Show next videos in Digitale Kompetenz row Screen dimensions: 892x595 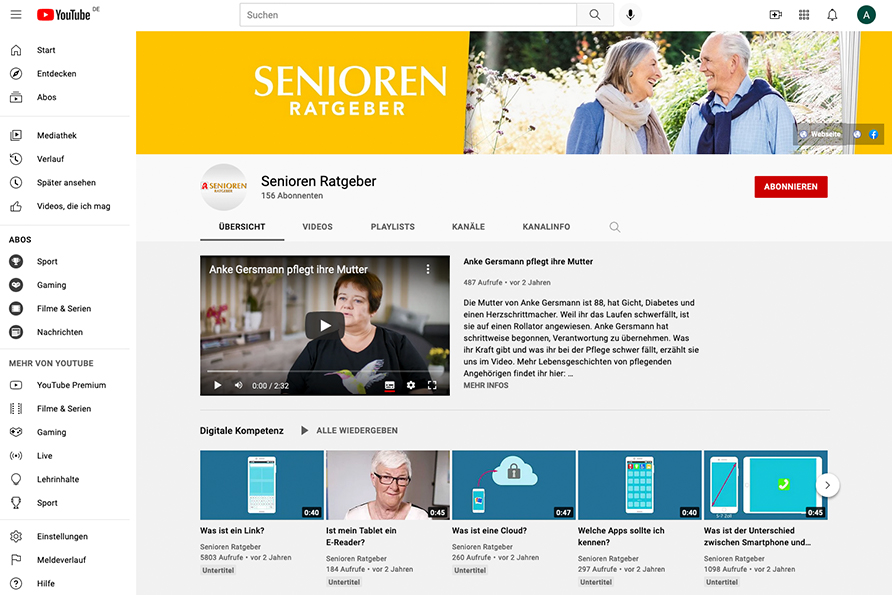[x=828, y=485]
